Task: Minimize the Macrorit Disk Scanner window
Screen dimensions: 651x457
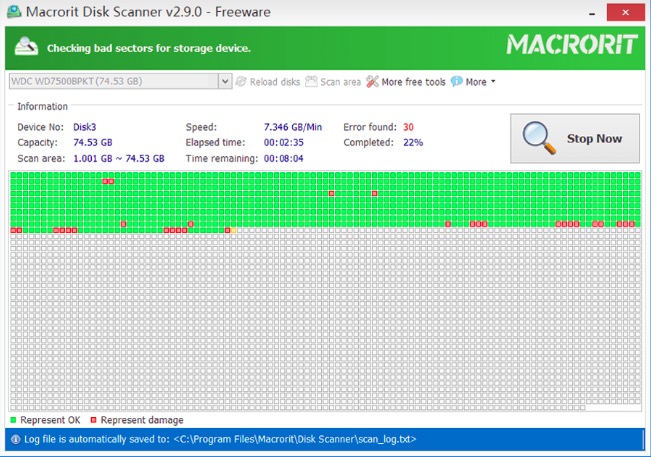Action: (x=592, y=13)
